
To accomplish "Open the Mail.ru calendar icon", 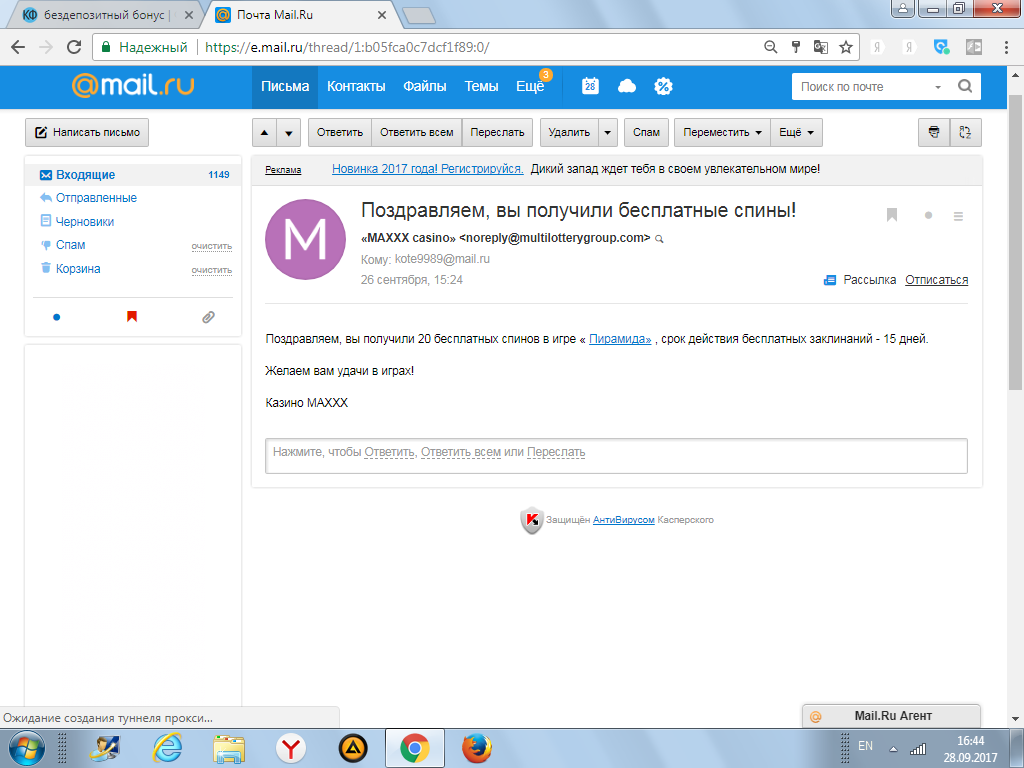I will point(590,86).
